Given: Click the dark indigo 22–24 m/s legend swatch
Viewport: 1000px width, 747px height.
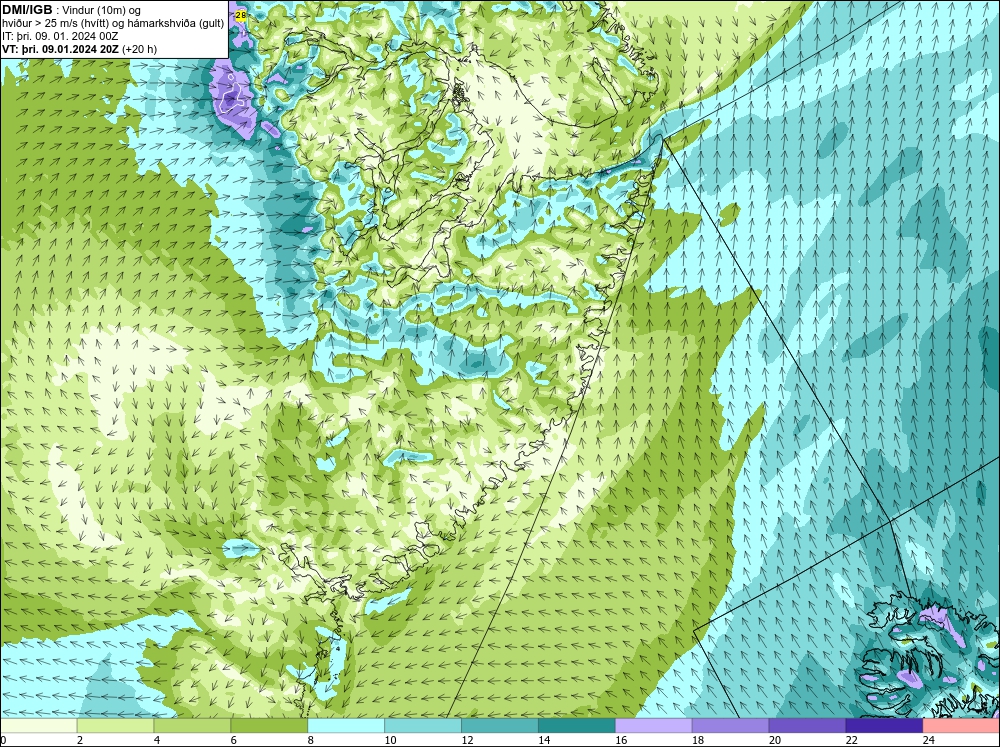Looking at the screenshot, I should click(x=884, y=726).
